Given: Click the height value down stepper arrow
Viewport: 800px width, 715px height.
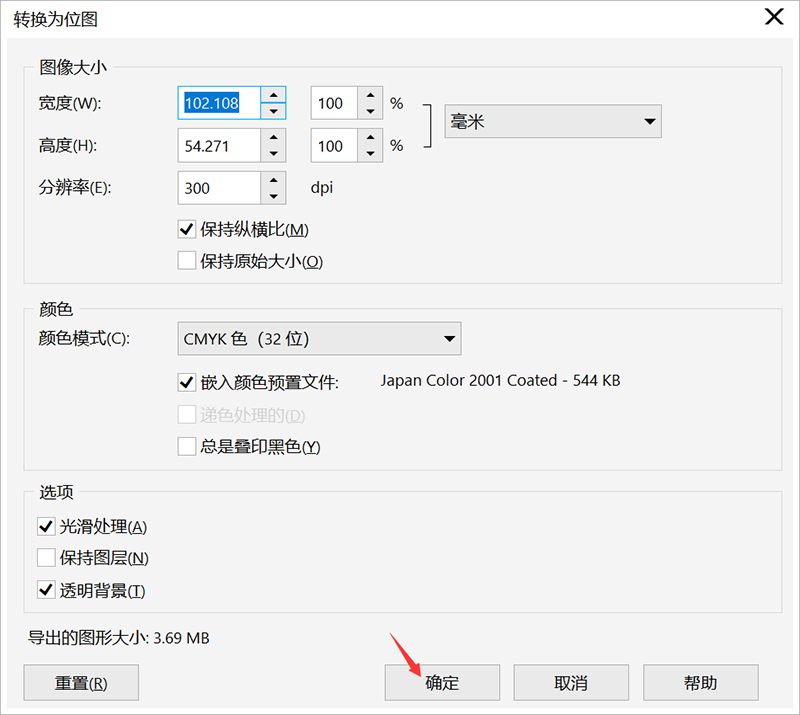Looking at the screenshot, I should [274, 151].
